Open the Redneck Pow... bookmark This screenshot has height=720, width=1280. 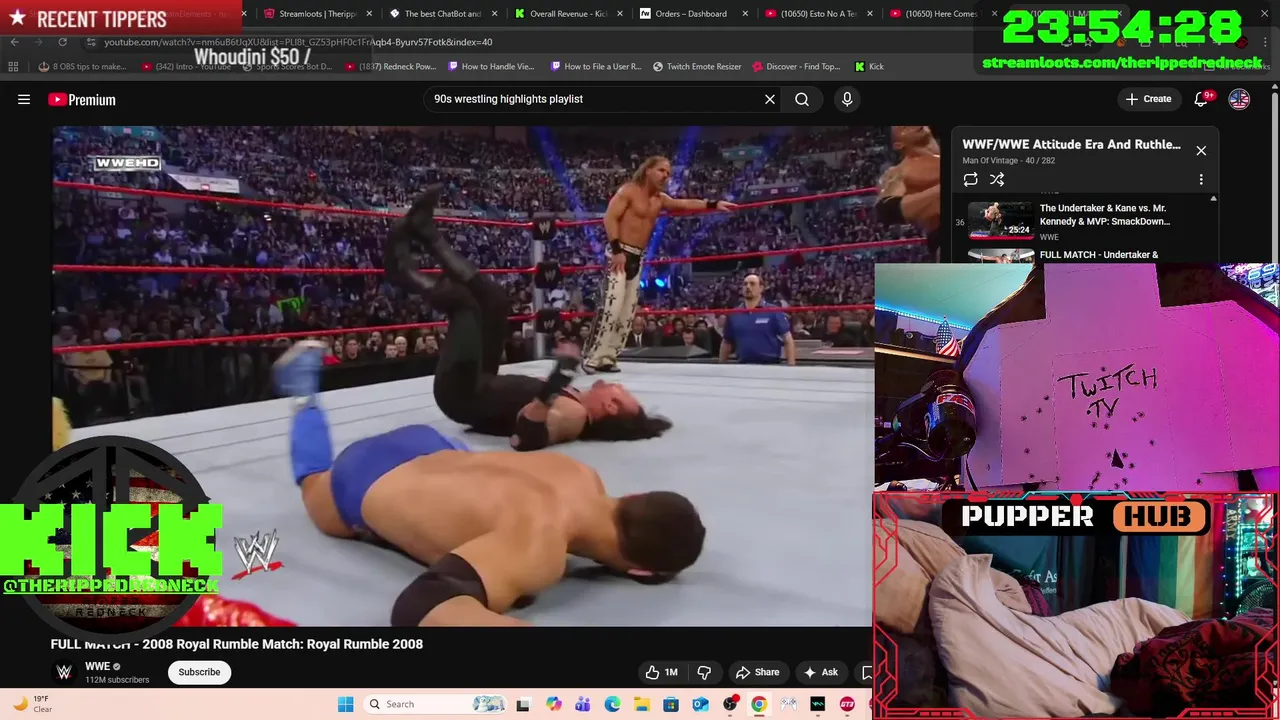tap(390, 67)
